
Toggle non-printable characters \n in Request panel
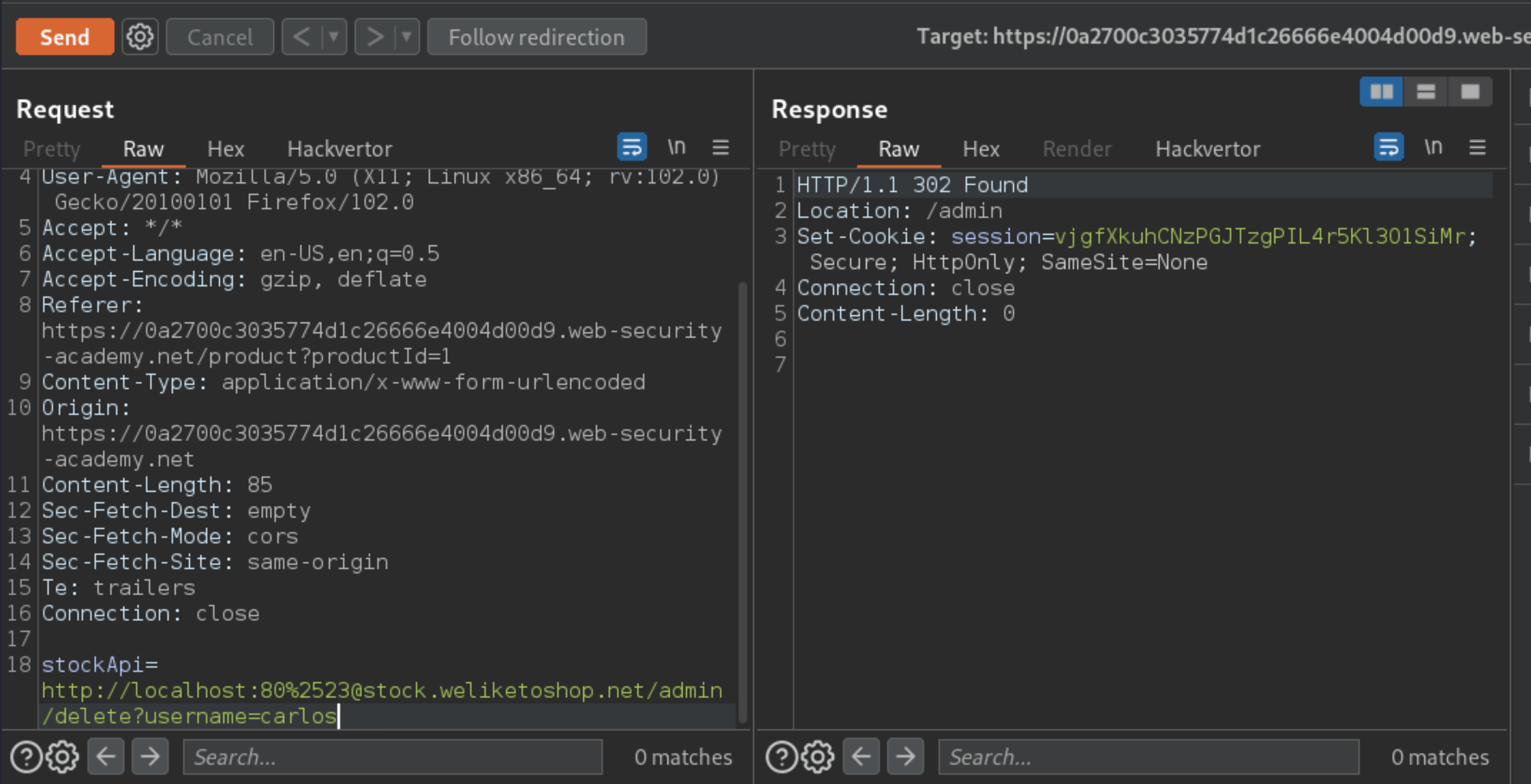676,147
